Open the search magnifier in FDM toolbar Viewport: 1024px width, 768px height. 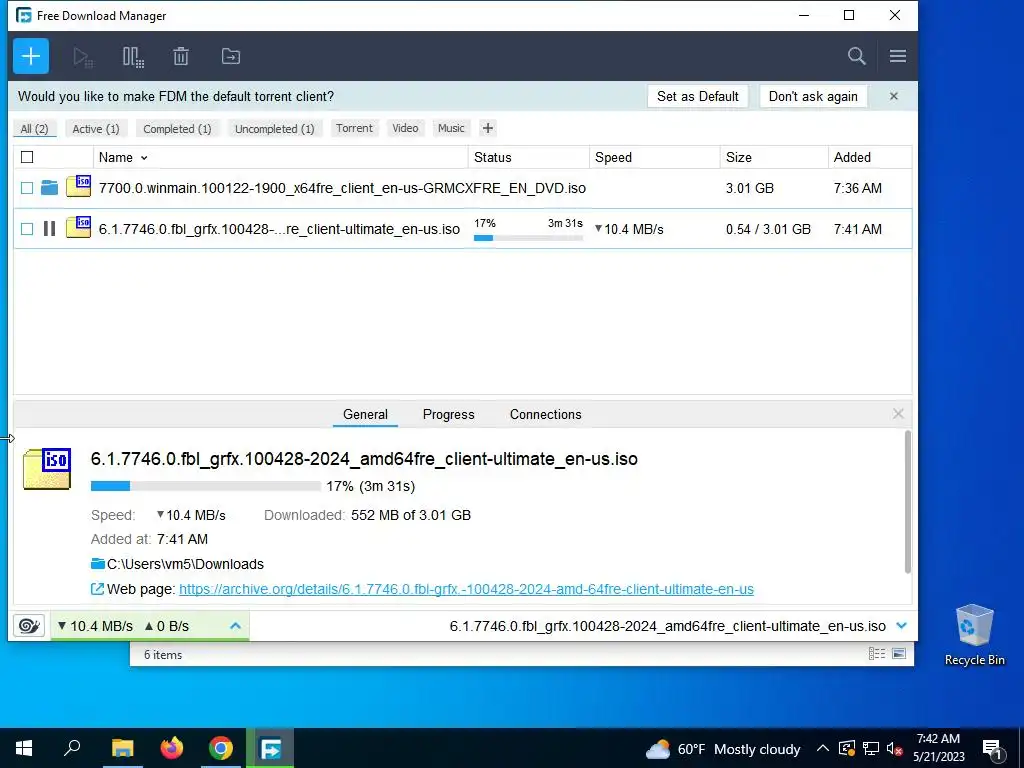coord(857,56)
